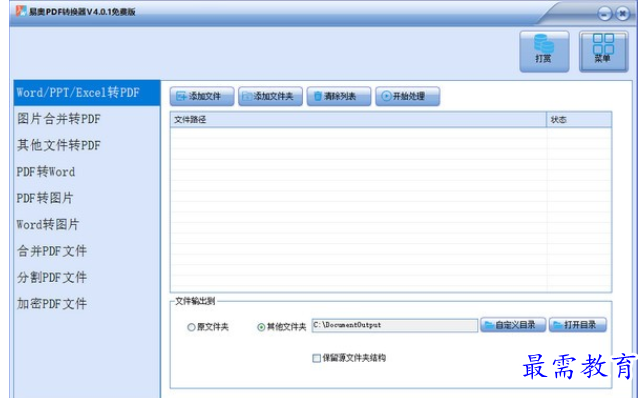Select PDF转图片 in sidebar
This screenshot has height=398, width=644.
[x=87, y=198]
